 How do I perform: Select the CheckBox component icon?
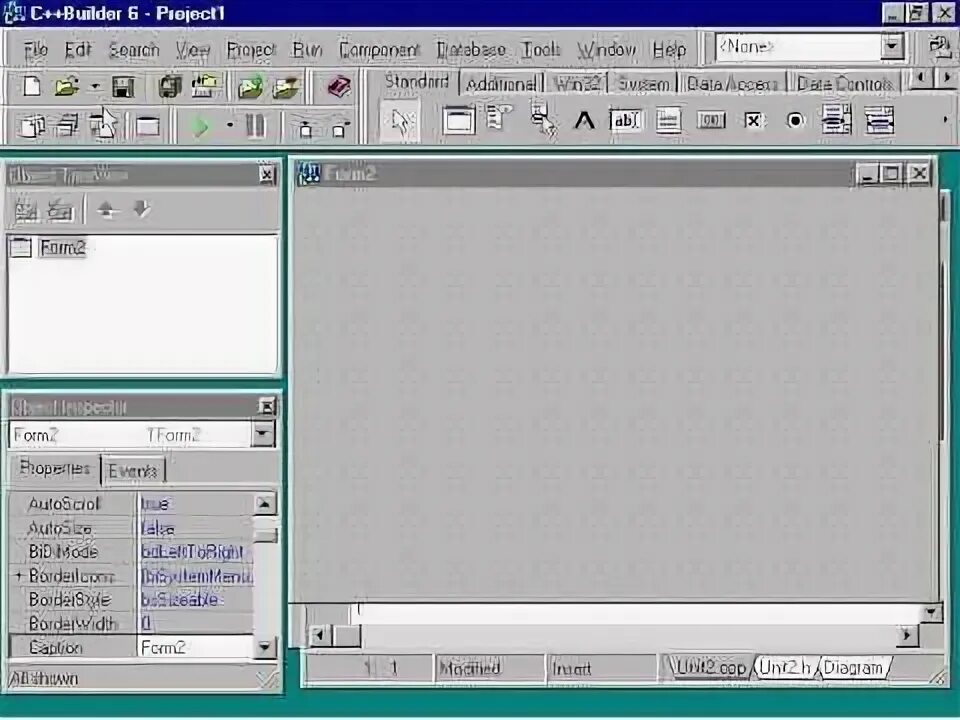coord(752,121)
